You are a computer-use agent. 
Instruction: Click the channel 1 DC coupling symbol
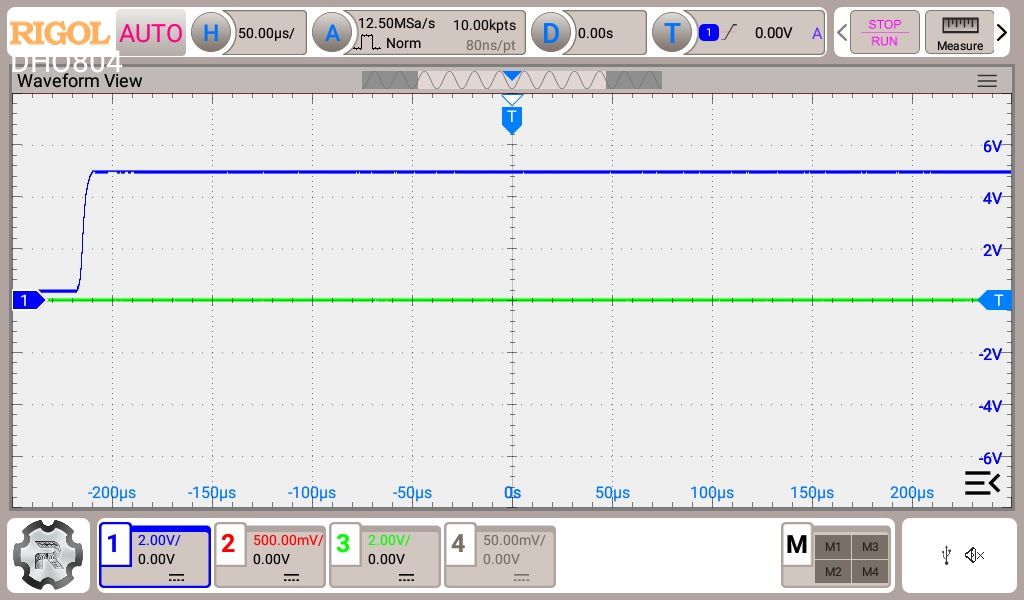click(176, 578)
